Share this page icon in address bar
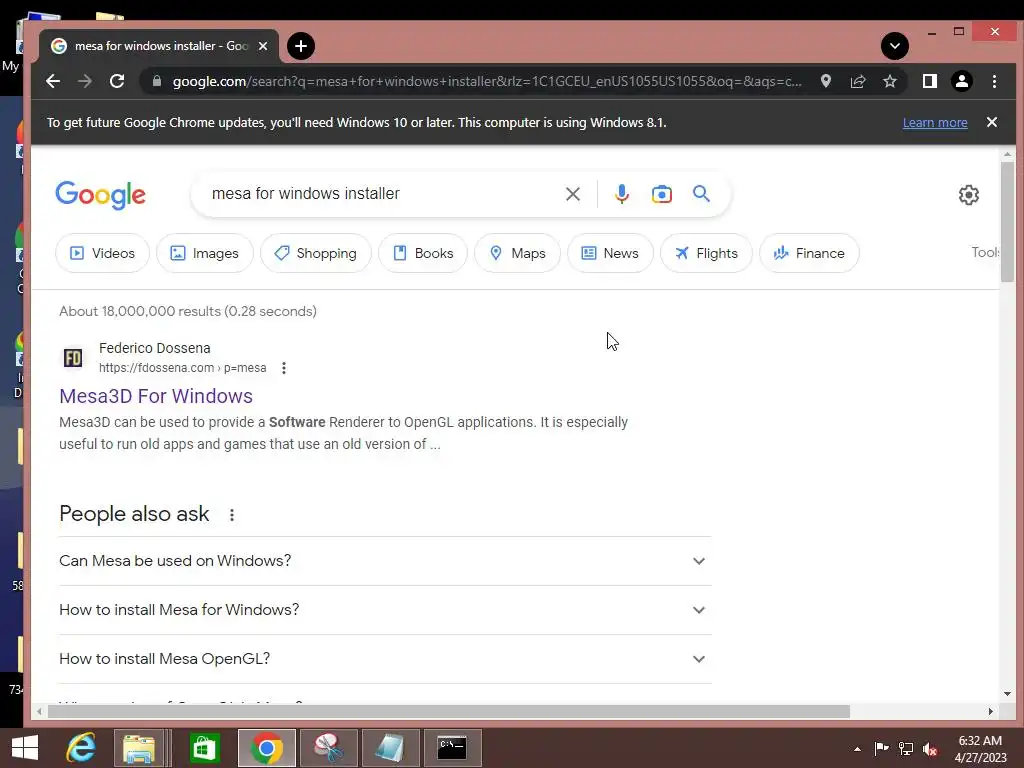Screen dimensions: 1024x768 [x=857, y=81]
